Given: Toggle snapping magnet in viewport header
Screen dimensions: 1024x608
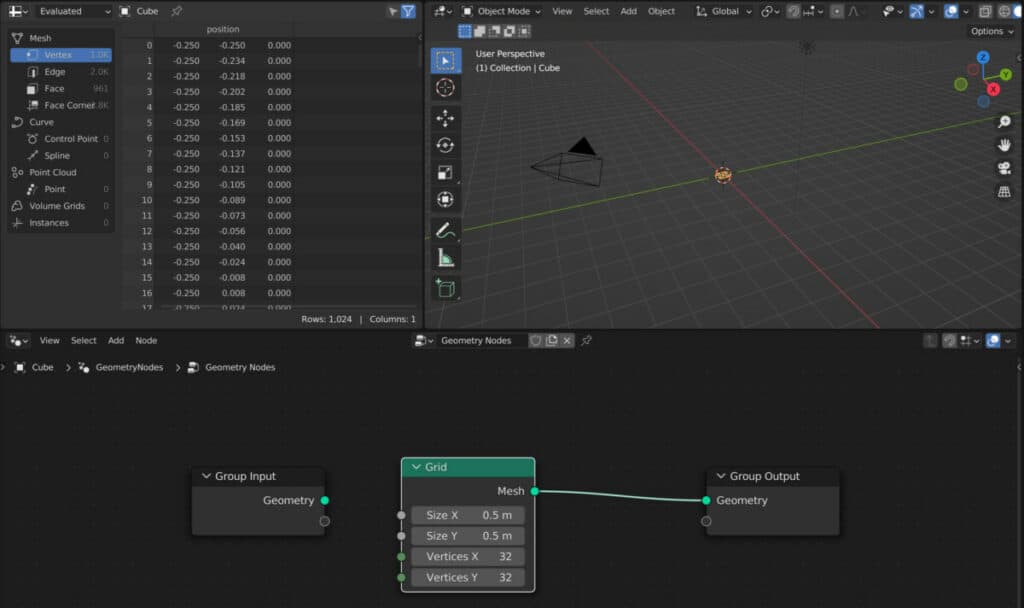Looking at the screenshot, I should point(793,11).
